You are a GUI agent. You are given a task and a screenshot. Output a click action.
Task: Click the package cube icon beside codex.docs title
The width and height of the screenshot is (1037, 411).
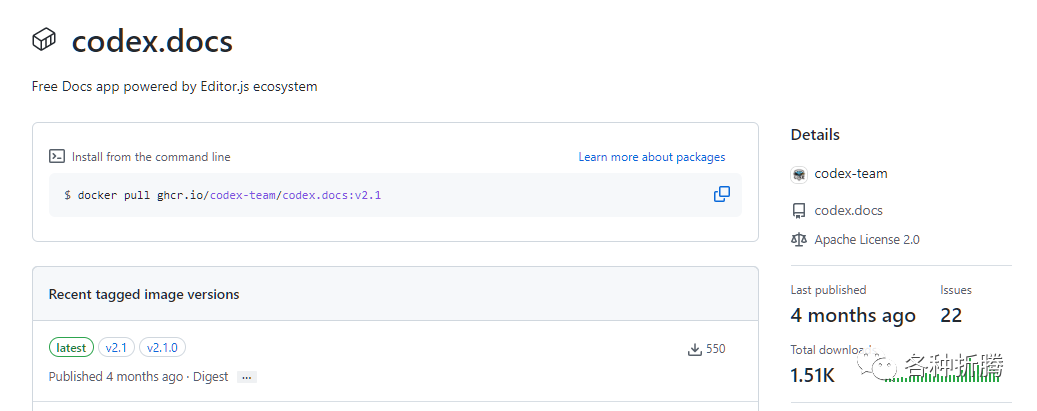44,39
